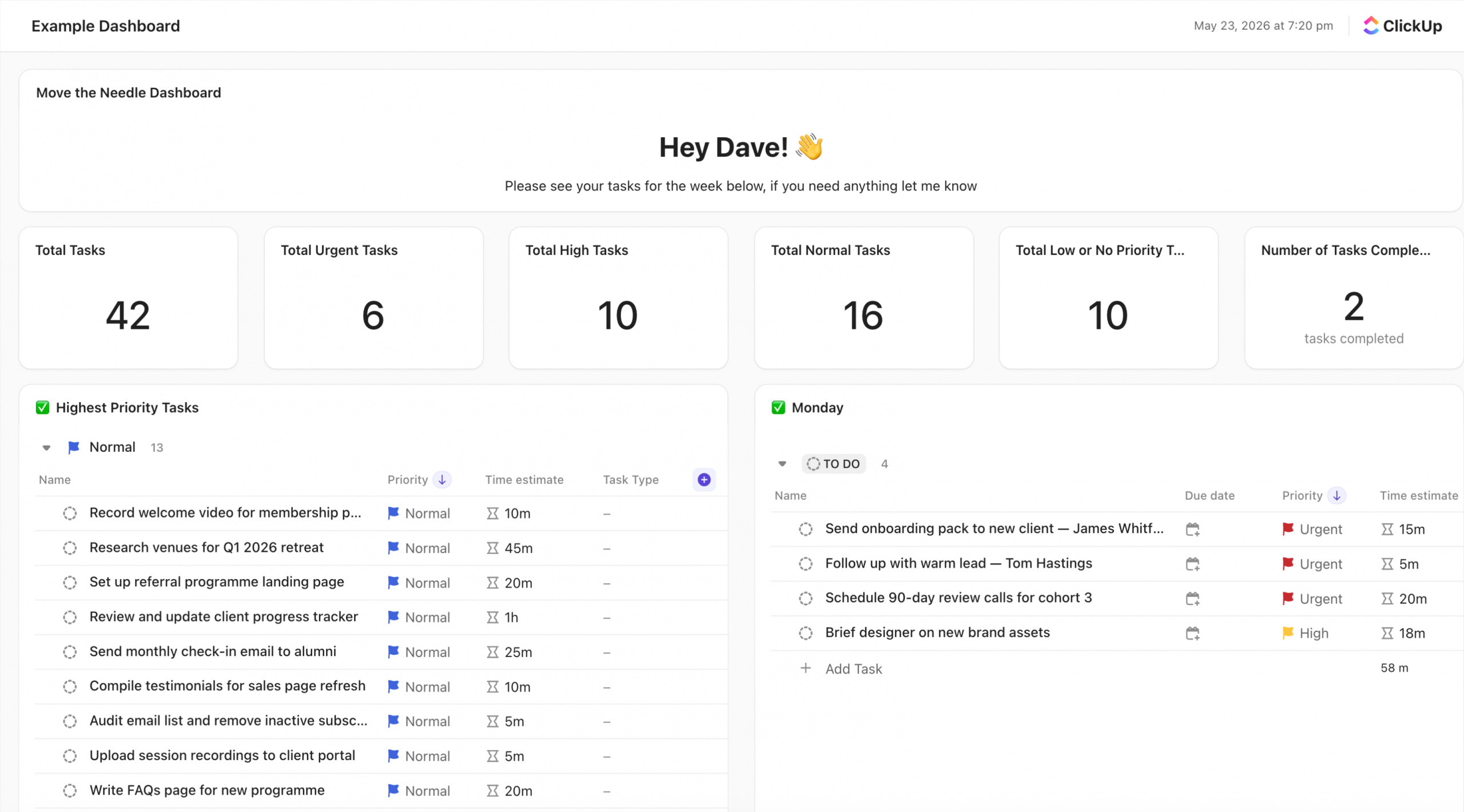Image resolution: width=1464 pixels, height=812 pixels.
Task: Open Write FAQs page for new programme task
Action: (207, 790)
